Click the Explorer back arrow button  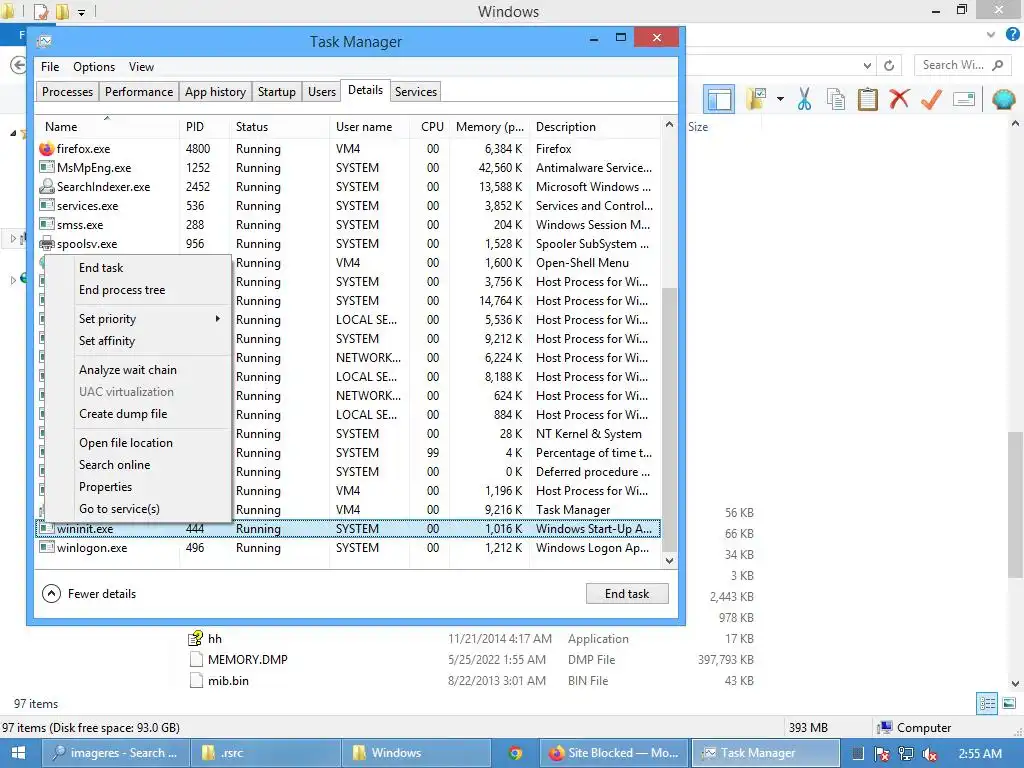(x=18, y=65)
